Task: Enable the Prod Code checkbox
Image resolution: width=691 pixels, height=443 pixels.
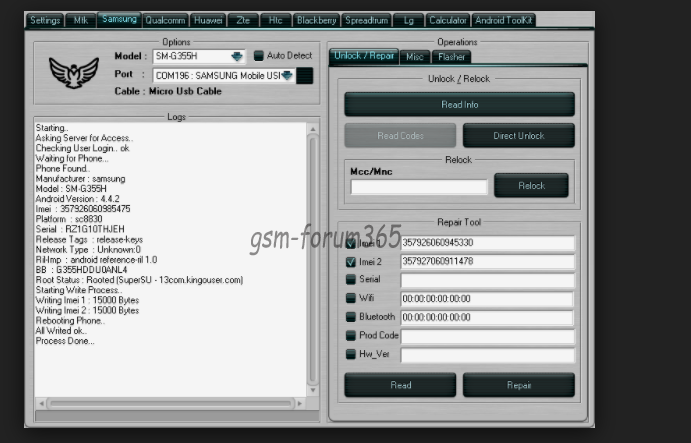Action: (x=351, y=335)
